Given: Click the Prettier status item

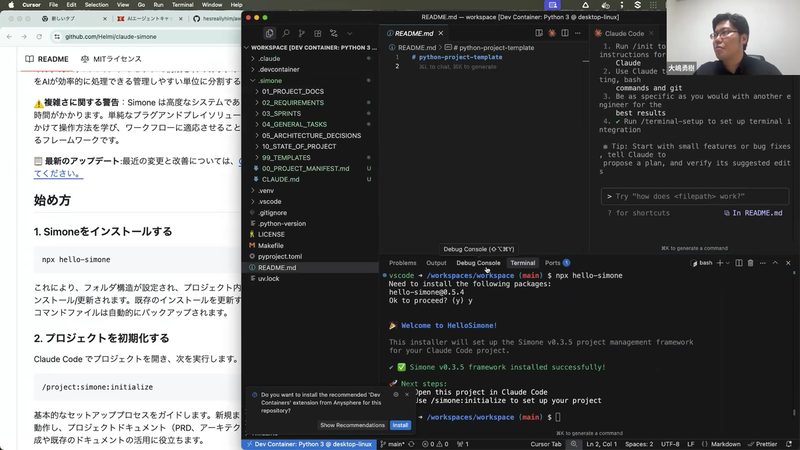Looking at the screenshot, I should 762,444.
